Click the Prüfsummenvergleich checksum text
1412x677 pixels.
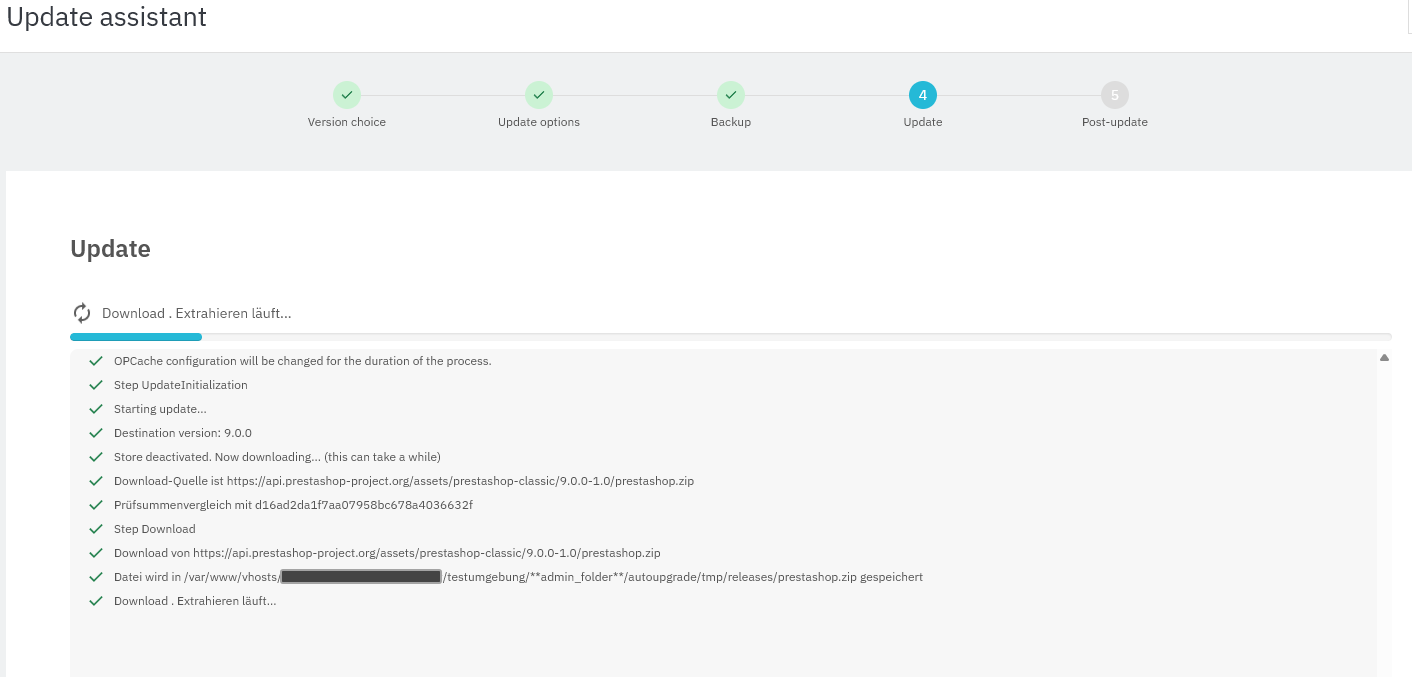click(293, 505)
